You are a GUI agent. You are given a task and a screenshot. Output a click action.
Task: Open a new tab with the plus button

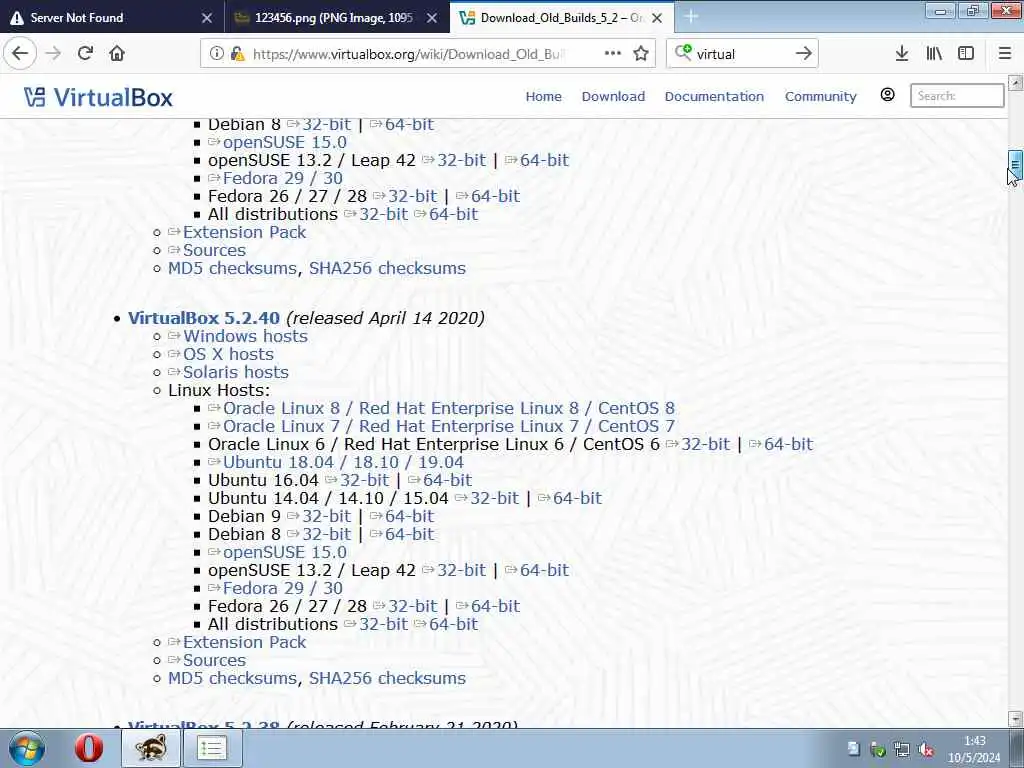coord(691,18)
